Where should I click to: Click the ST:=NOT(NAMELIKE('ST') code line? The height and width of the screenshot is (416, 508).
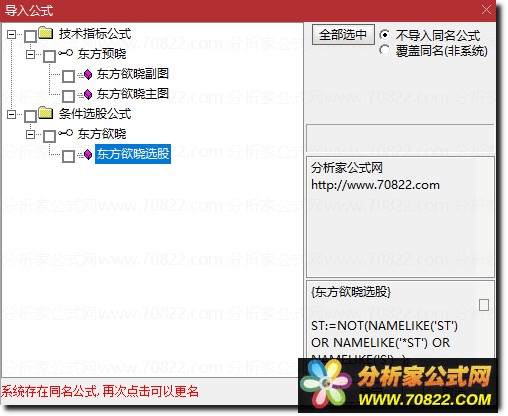pos(384,326)
